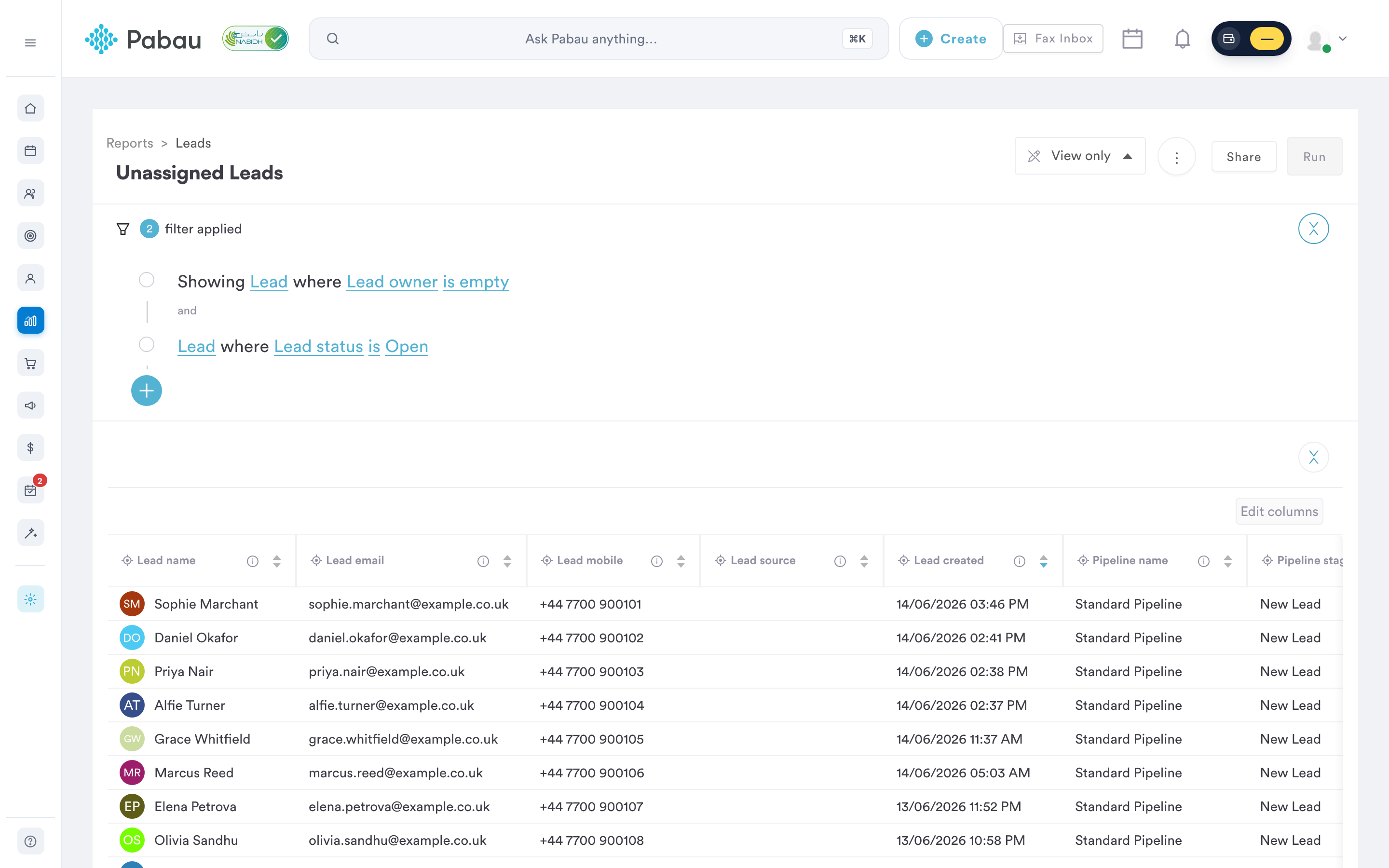This screenshot has height=868, width=1389.
Task: Sort by Lead email column
Action: click(507, 561)
